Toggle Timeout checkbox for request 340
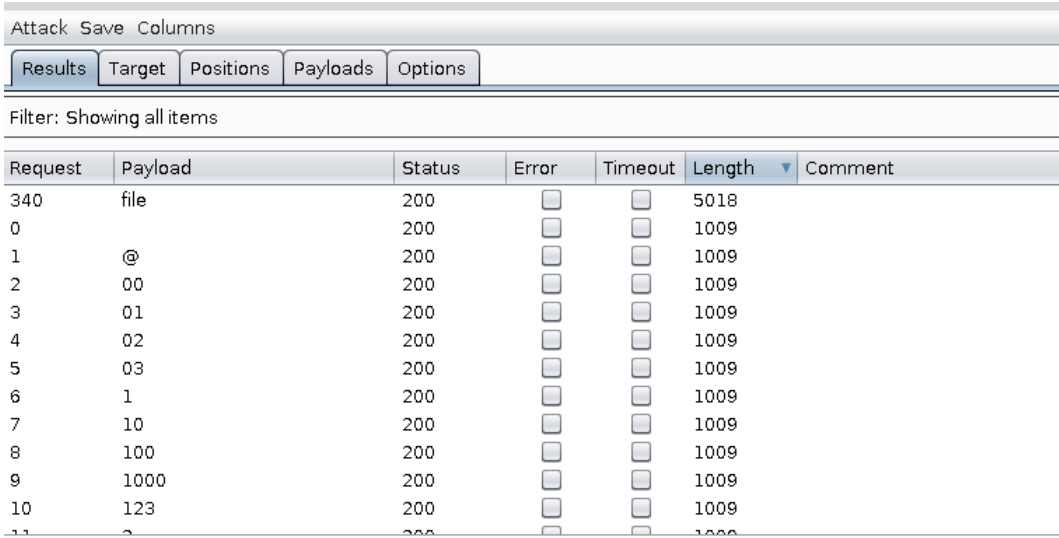The width and height of the screenshot is (1059, 538). coord(641,200)
